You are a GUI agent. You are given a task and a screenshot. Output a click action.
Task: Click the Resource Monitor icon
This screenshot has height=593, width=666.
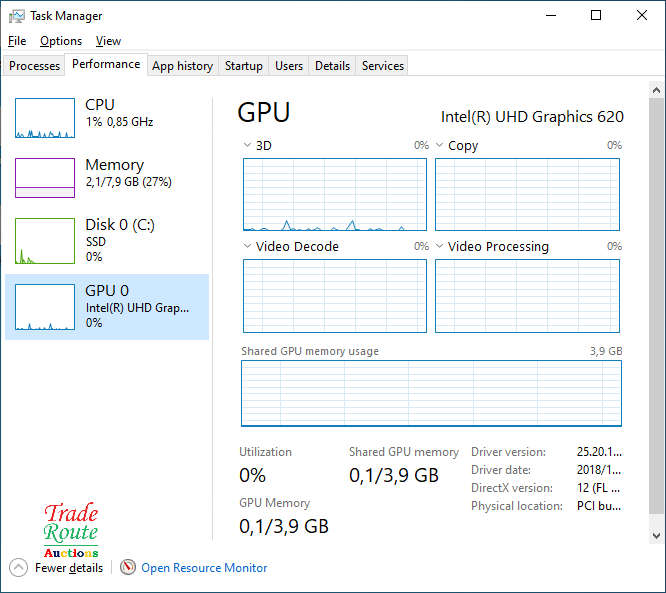point(127,567)
